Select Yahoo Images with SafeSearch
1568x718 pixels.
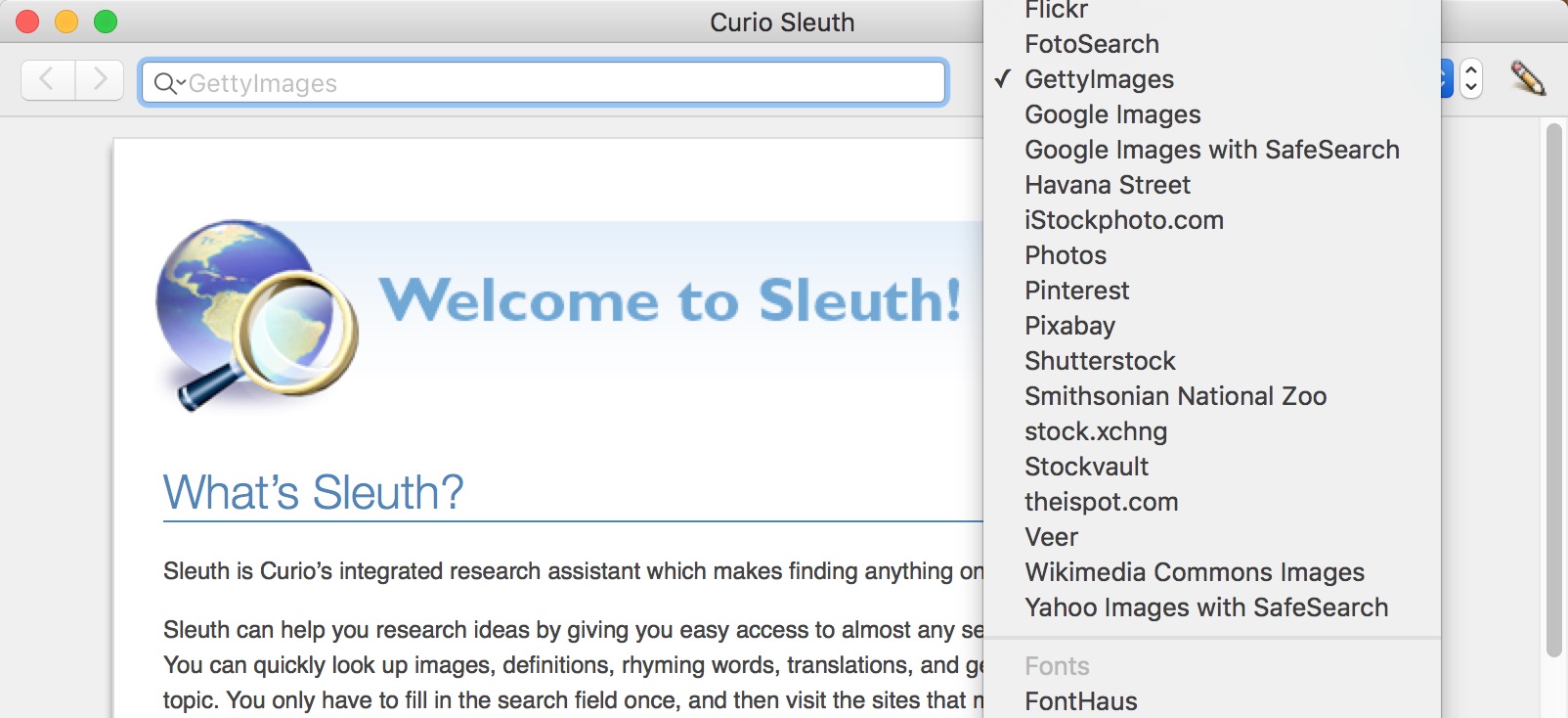(1212, 607)
